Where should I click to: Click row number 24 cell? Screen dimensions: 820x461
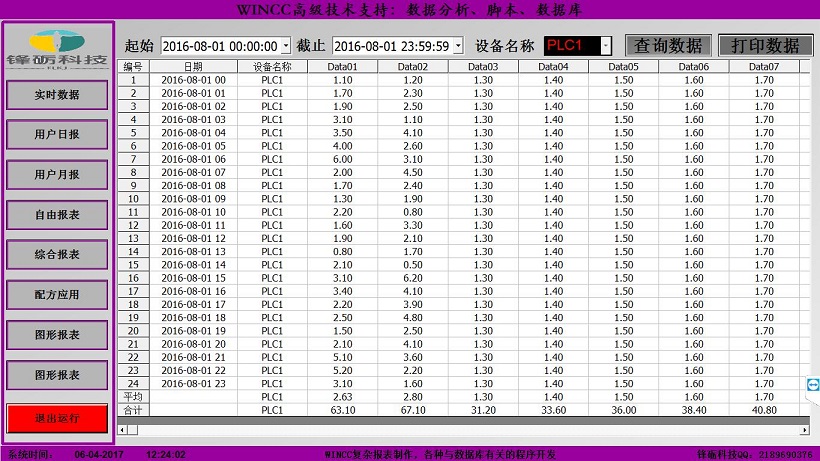coord(133,384)
